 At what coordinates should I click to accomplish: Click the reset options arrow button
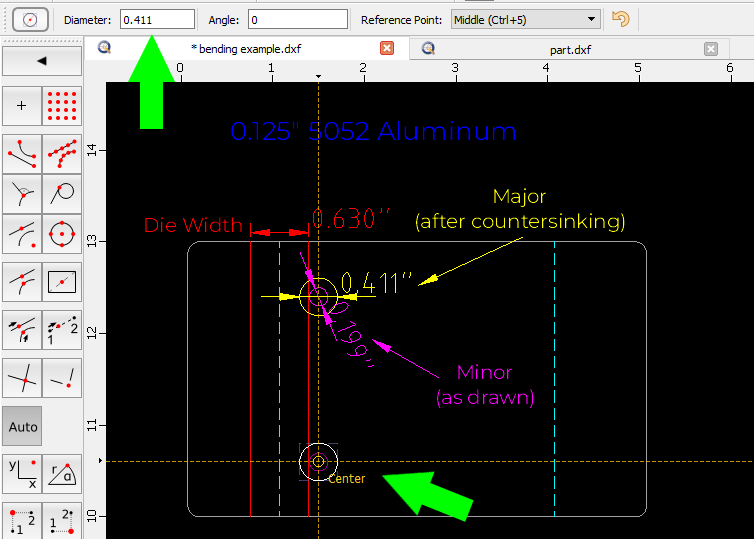pos(621,19)
